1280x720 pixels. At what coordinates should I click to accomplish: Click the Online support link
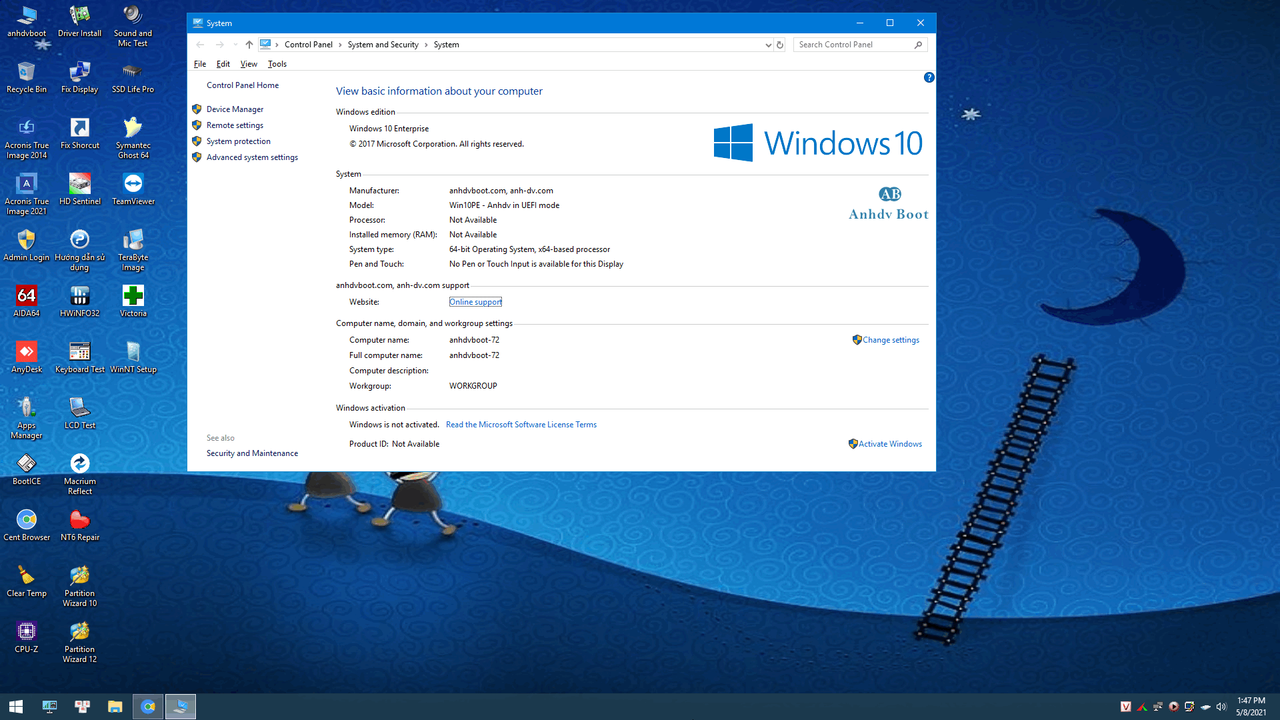475,301
